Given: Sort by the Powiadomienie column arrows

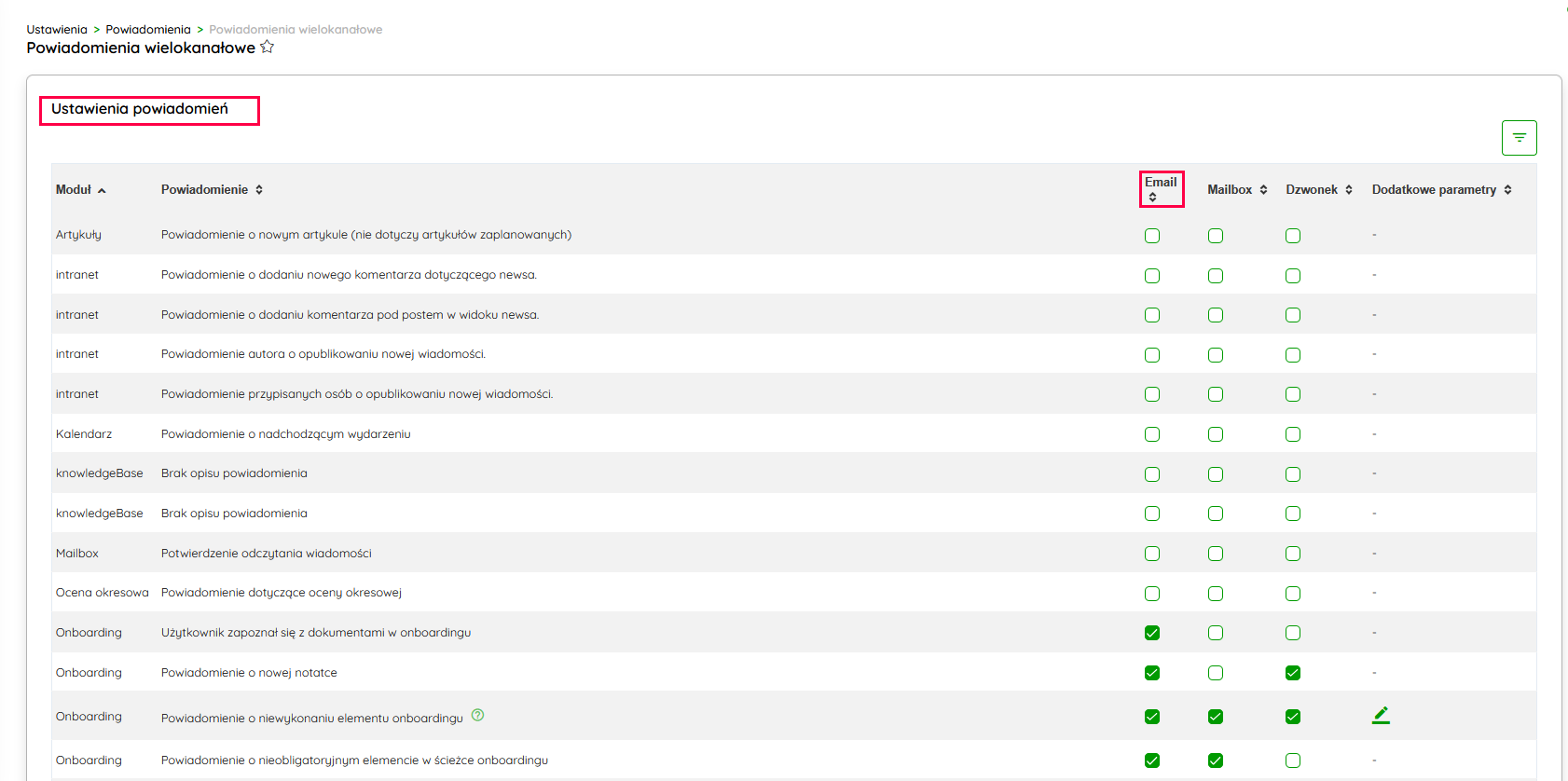Looking at the screenshot, I should click(x=259, y=190).
